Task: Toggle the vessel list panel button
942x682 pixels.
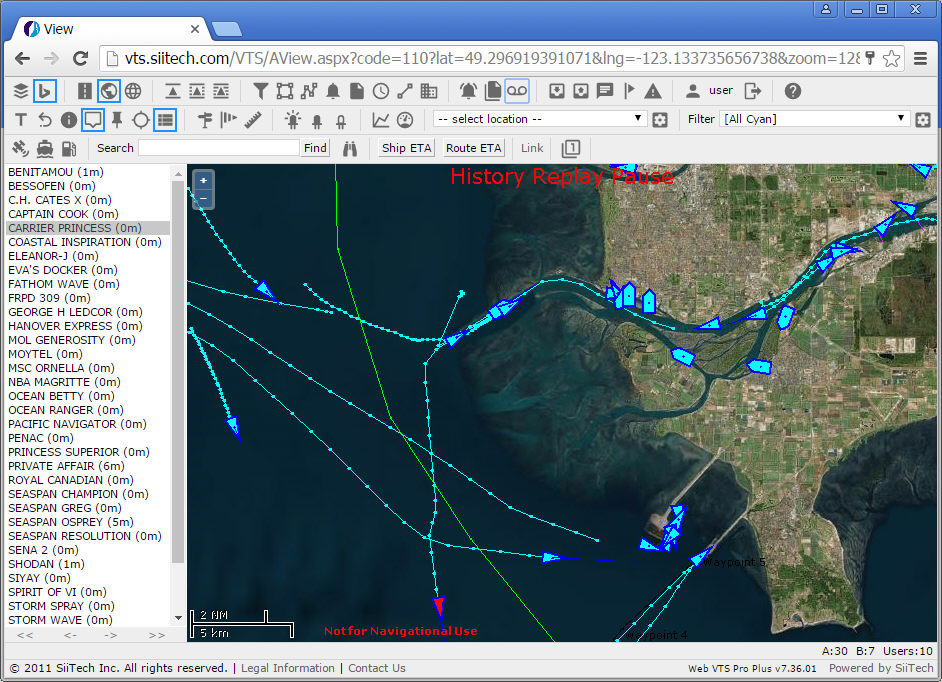Action: point(165,120)
